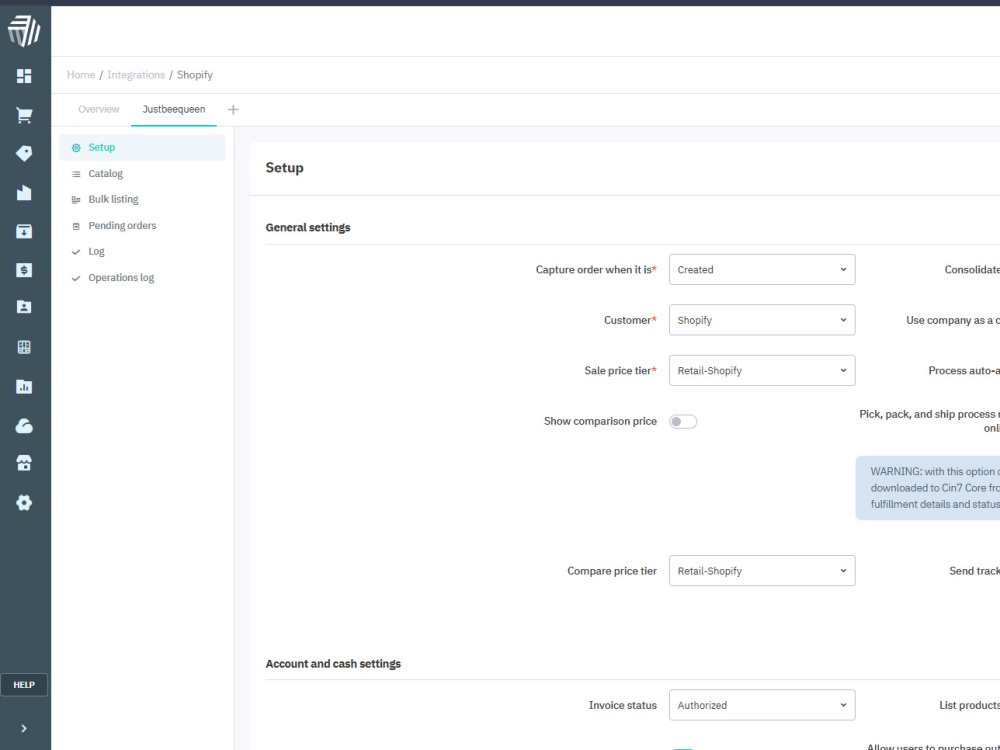Image resolution: width=1000 pixels, height=750 pixels.
Task: Click the checkmark icon beside Operations log
Action: pos(76,278)
